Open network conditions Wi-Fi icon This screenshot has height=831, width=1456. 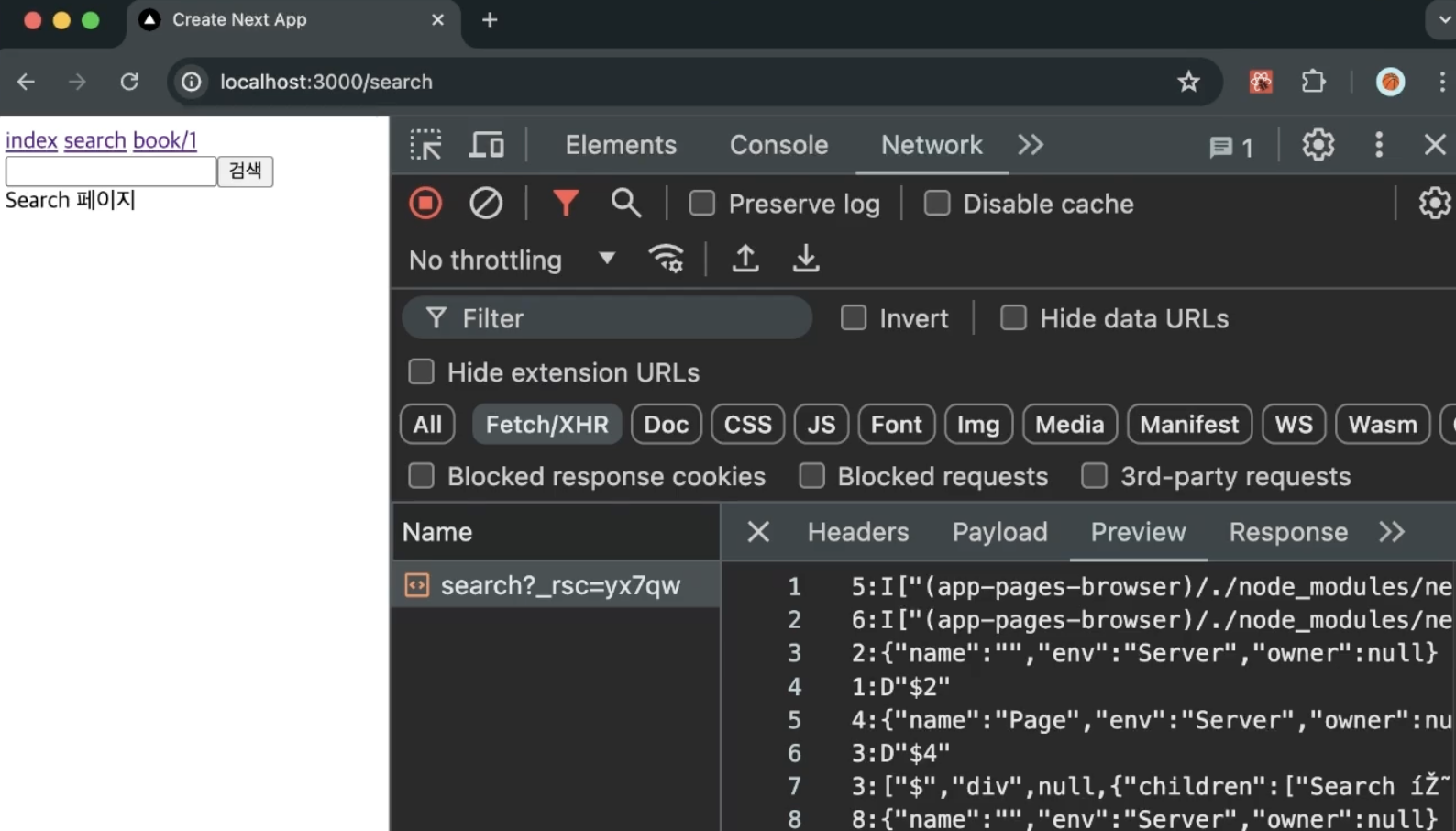point(667,260)
